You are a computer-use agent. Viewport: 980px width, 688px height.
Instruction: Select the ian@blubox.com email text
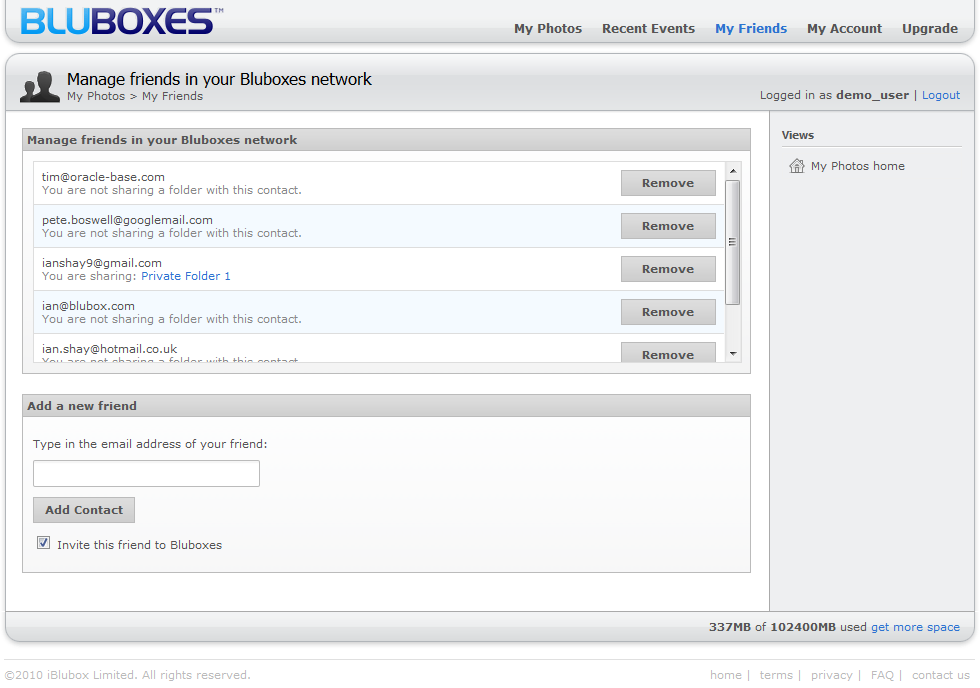pyautogui.click(x=88, y=306)
